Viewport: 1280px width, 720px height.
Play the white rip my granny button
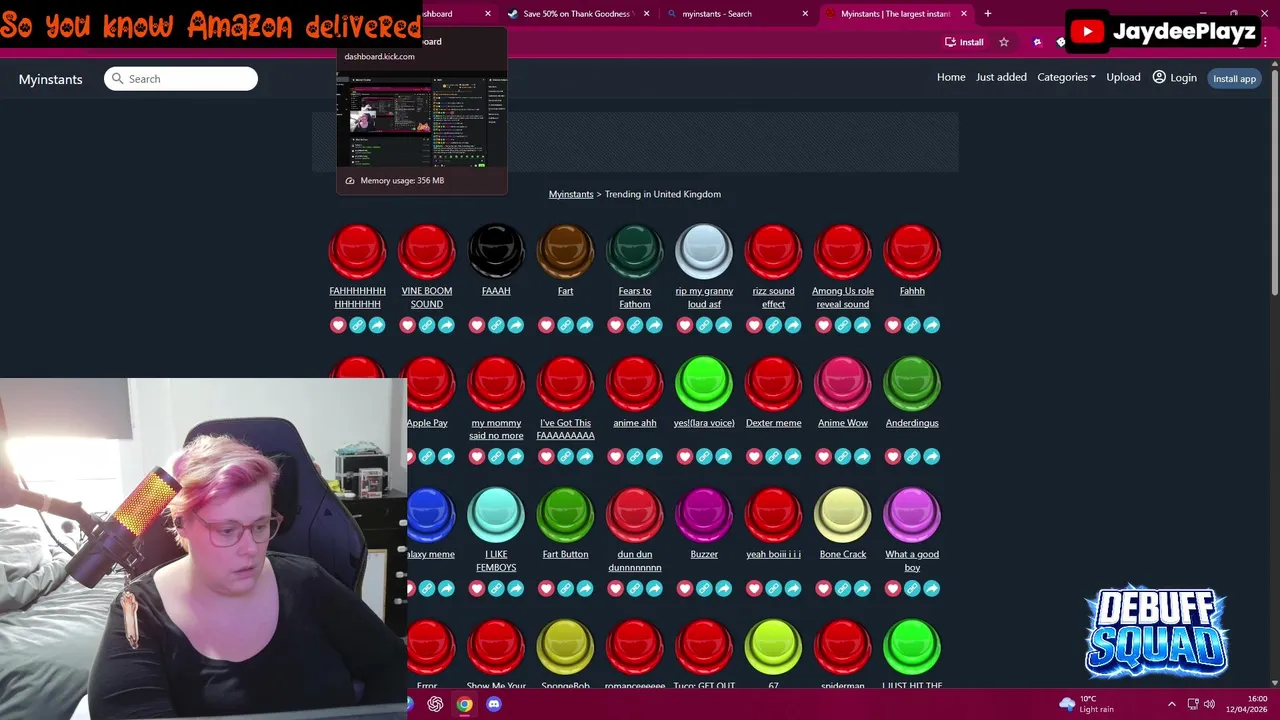(704, 251)
